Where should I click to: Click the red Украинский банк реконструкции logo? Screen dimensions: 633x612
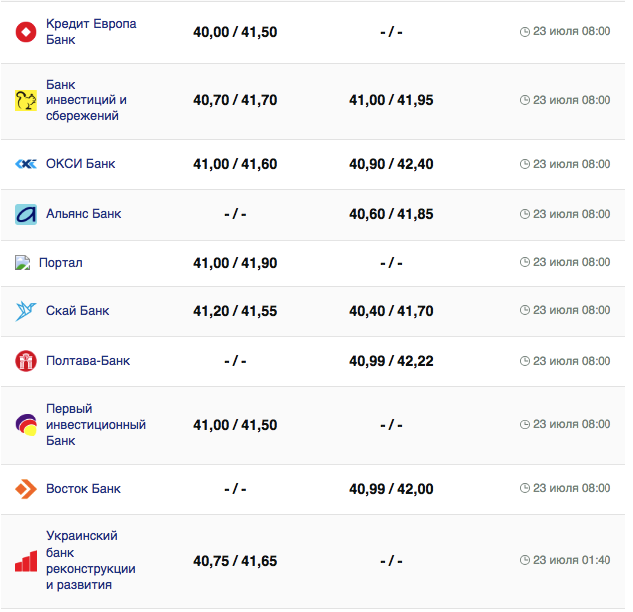(x=26, y=561)
